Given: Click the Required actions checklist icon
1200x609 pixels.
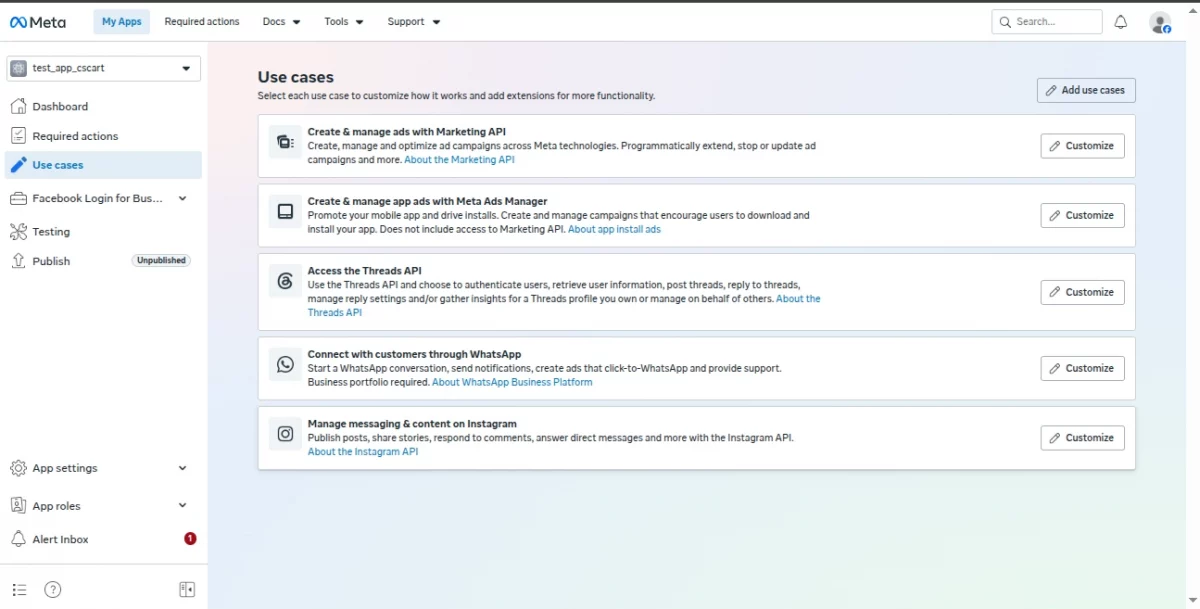Looking at the screenshot, I should pyautogui.click(x=18, y=136).
